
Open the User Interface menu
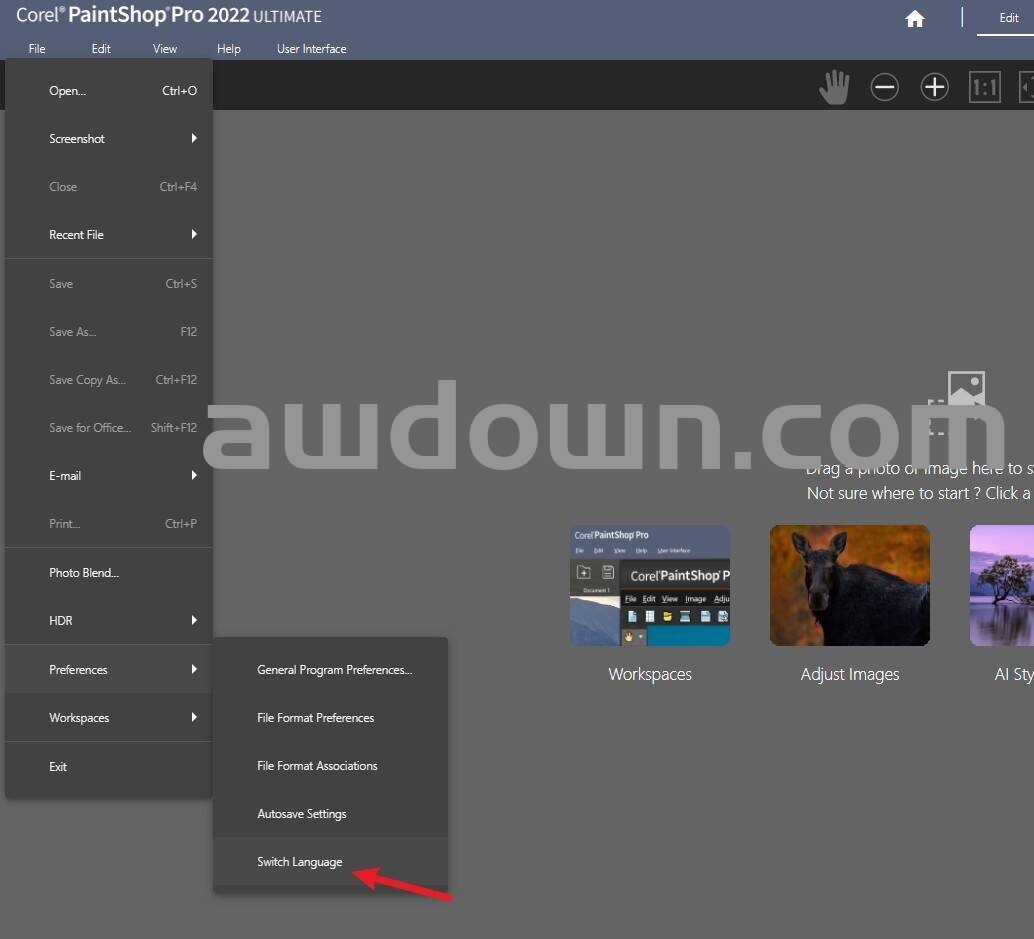[x=311, y=49]
